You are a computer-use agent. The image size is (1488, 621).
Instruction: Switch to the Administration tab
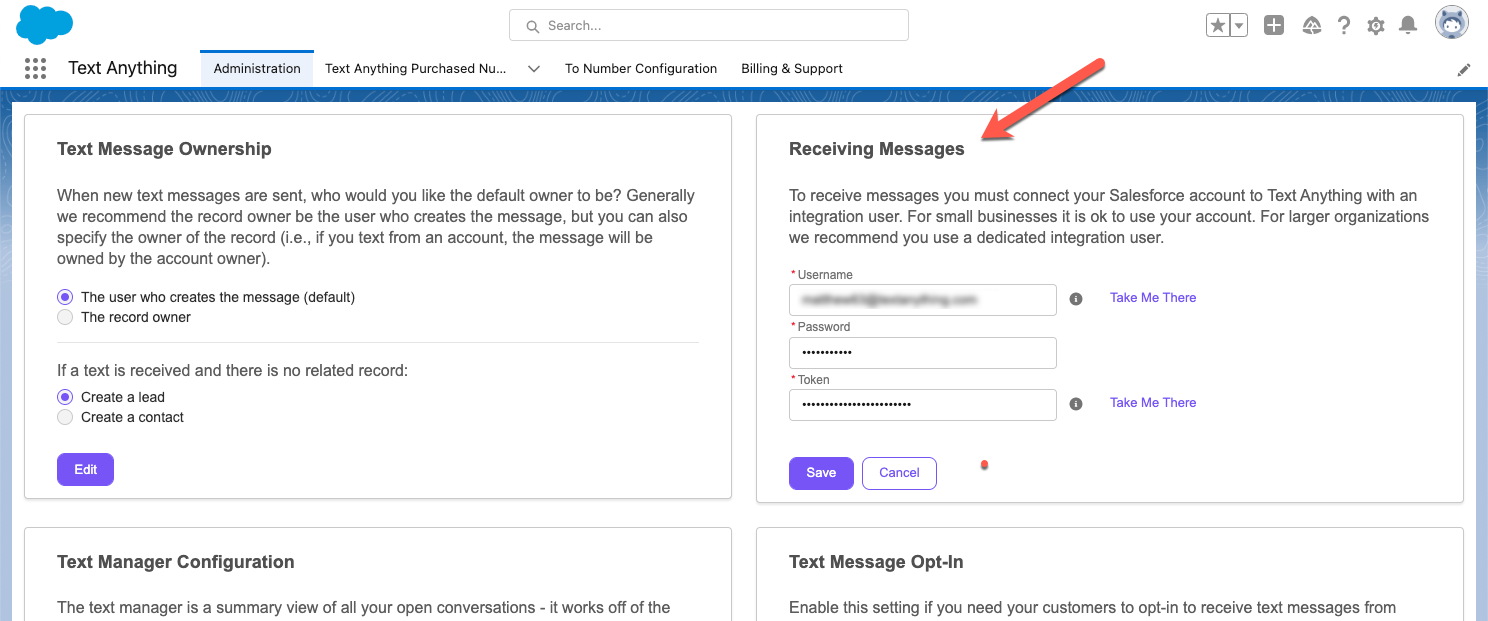click(257, 68)
